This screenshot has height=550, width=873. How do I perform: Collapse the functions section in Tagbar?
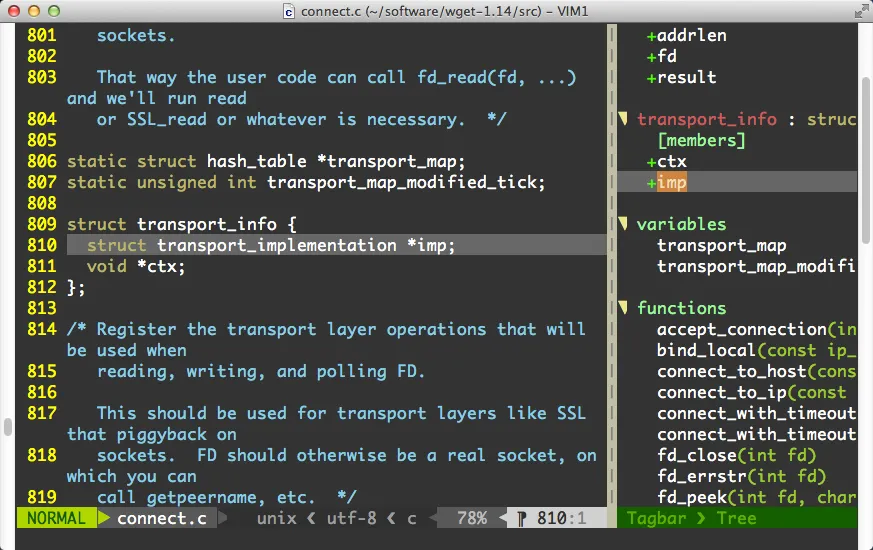pyautogui.click(x=622, y=309)
